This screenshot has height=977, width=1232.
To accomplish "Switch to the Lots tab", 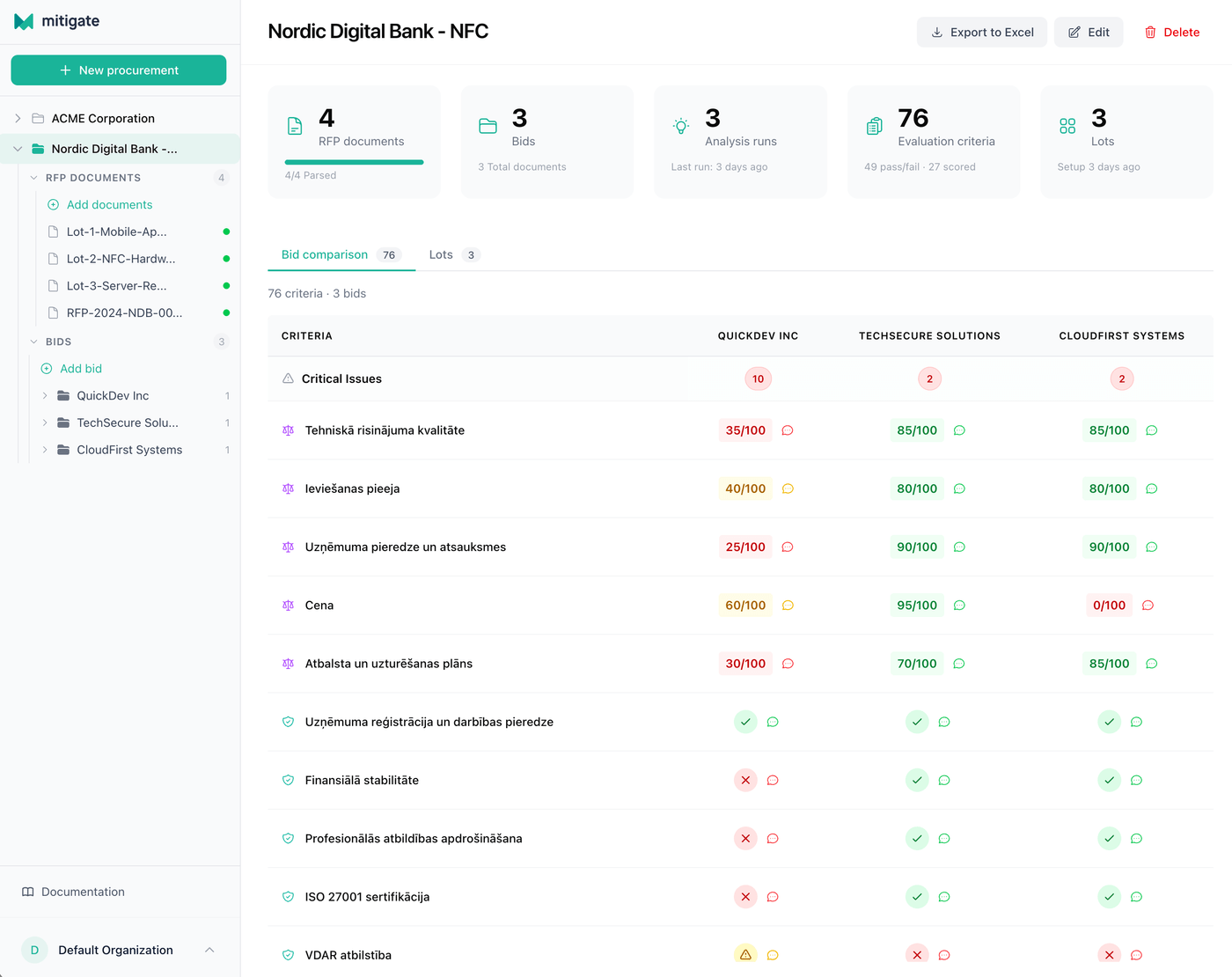I will tap(440, 254).
